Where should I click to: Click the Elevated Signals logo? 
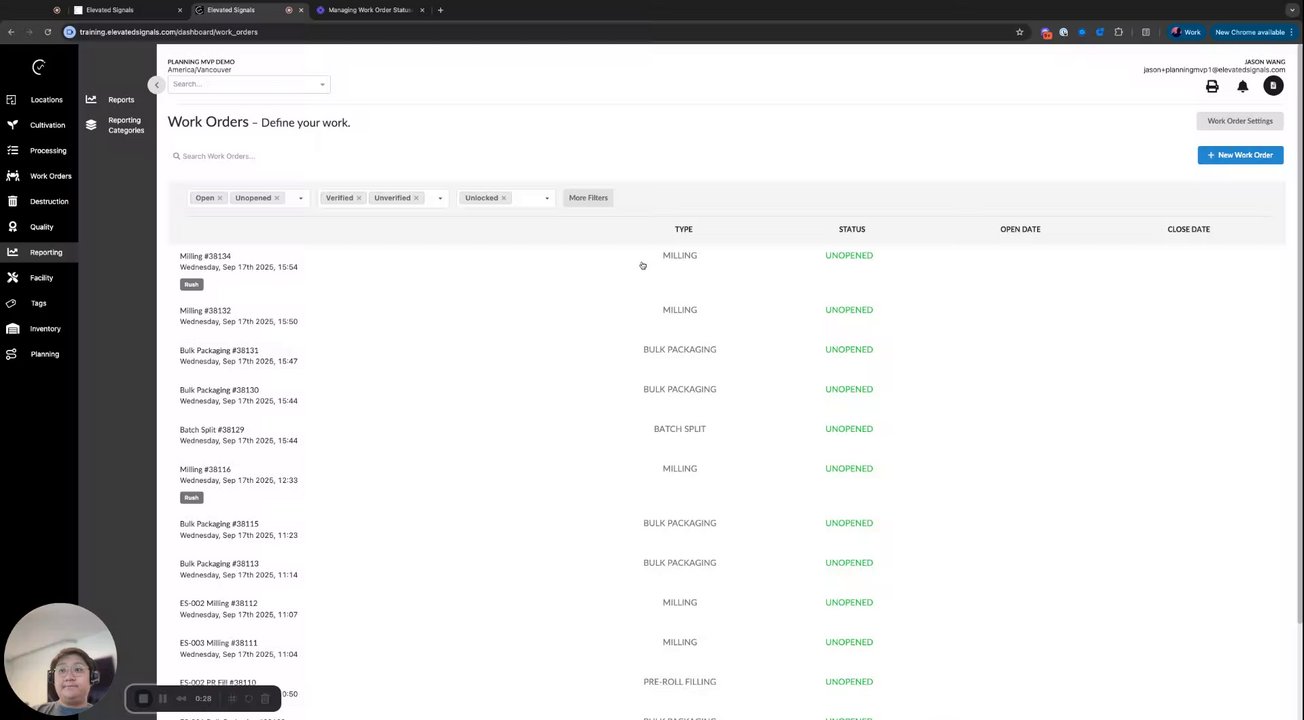click(x=39, y=67)
